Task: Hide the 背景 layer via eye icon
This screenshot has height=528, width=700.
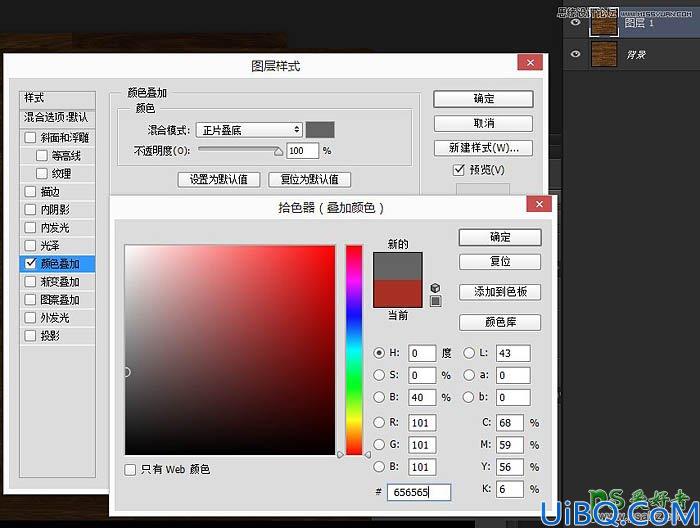Action: (576, 54)
